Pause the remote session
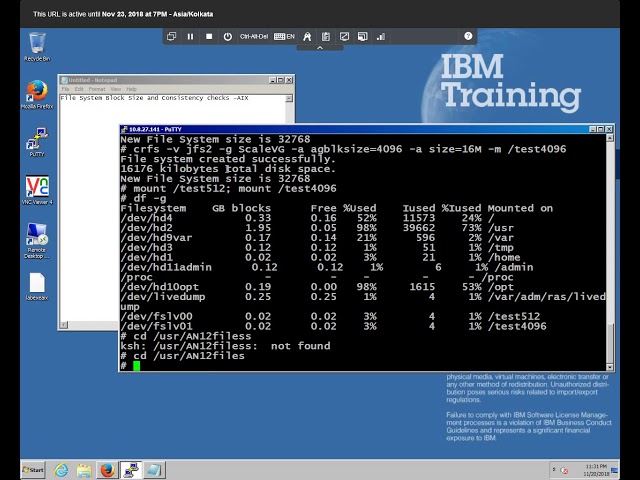Image resolution: width=640 pixels, height=480 pixels. click(x=190, y=37)
